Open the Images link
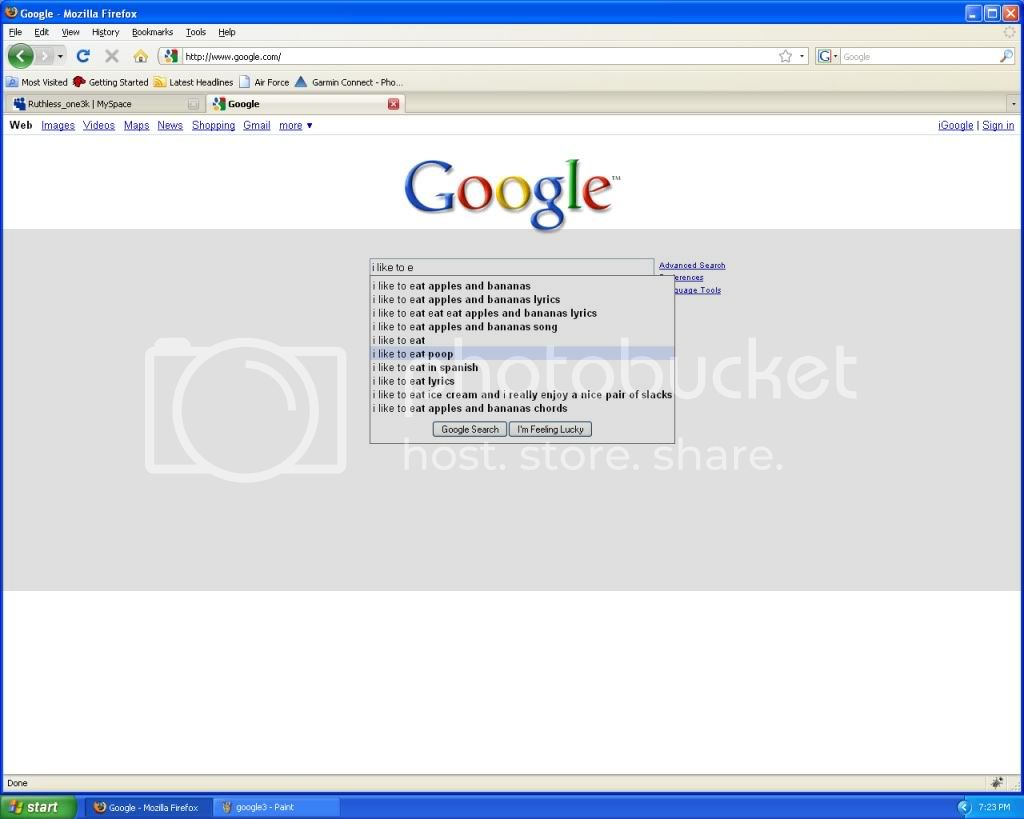1024x819 pixels. [x=58, y=125]
